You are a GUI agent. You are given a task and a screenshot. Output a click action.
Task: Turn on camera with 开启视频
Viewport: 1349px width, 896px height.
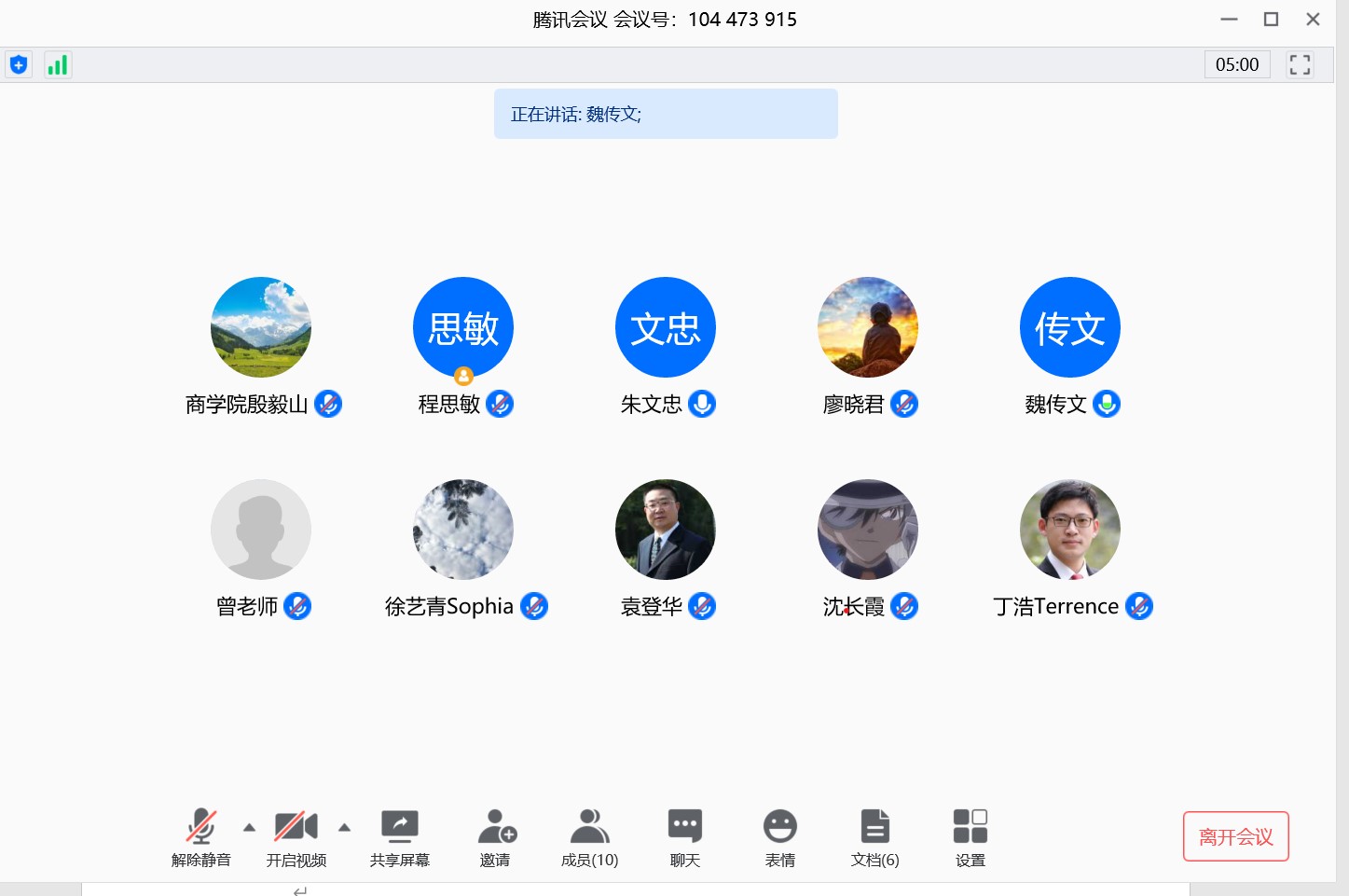(296, 836)
